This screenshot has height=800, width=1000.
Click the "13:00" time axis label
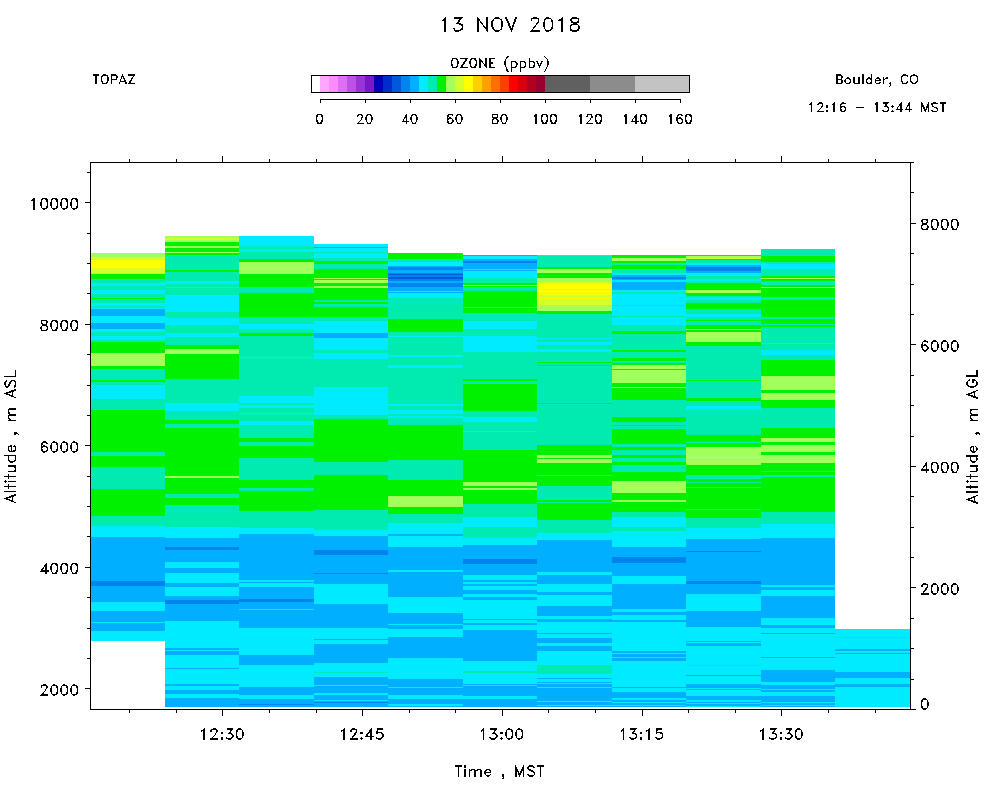pos(502,734)
